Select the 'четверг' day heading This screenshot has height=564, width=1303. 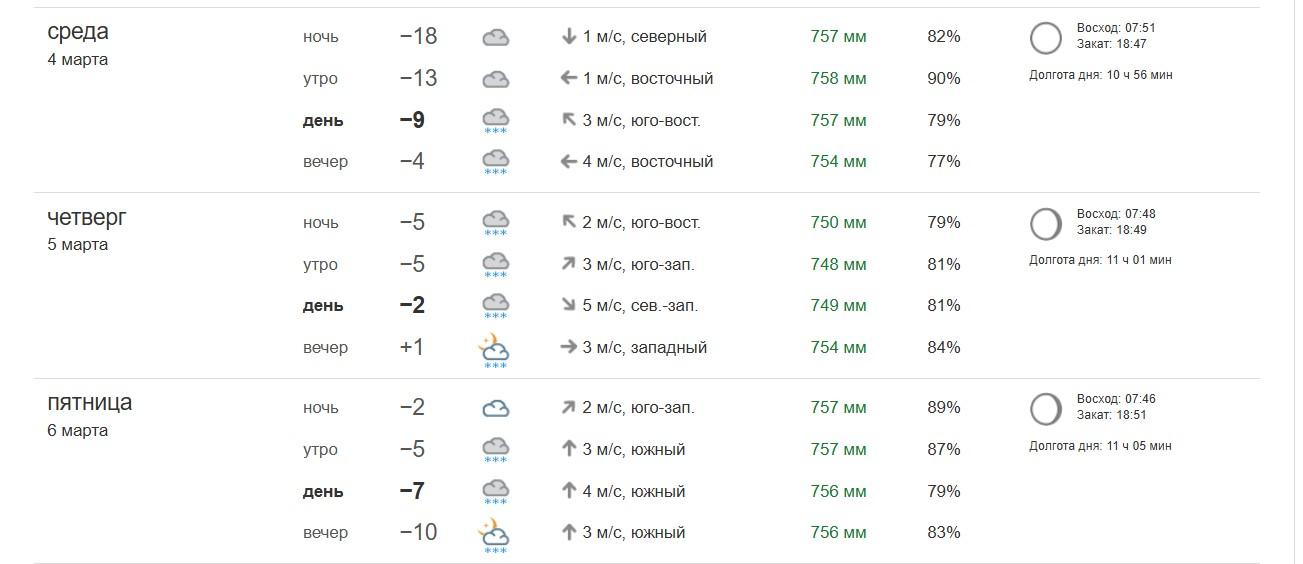[87, 217]
